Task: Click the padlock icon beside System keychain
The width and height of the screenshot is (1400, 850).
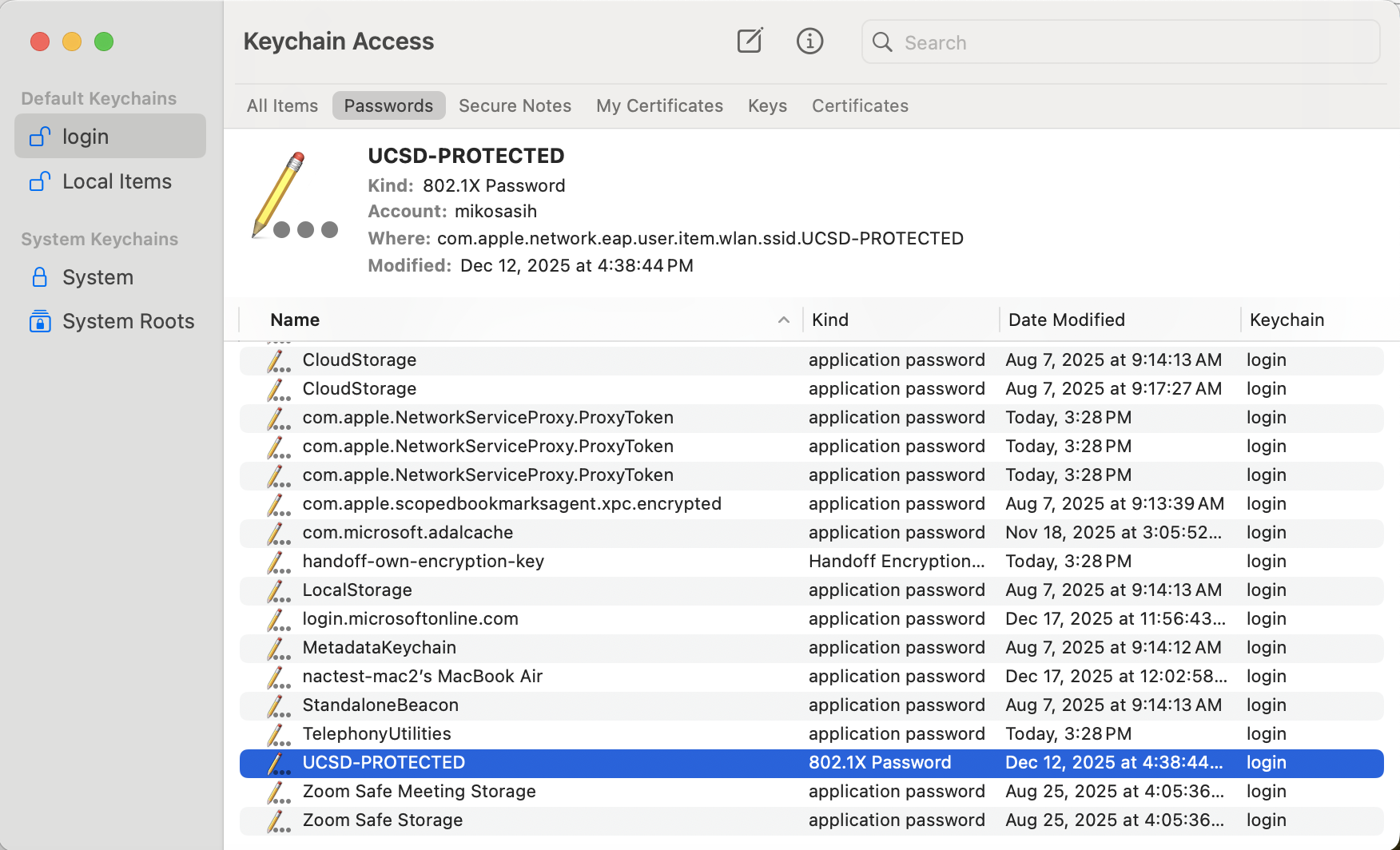Action: tap(39, 276)
